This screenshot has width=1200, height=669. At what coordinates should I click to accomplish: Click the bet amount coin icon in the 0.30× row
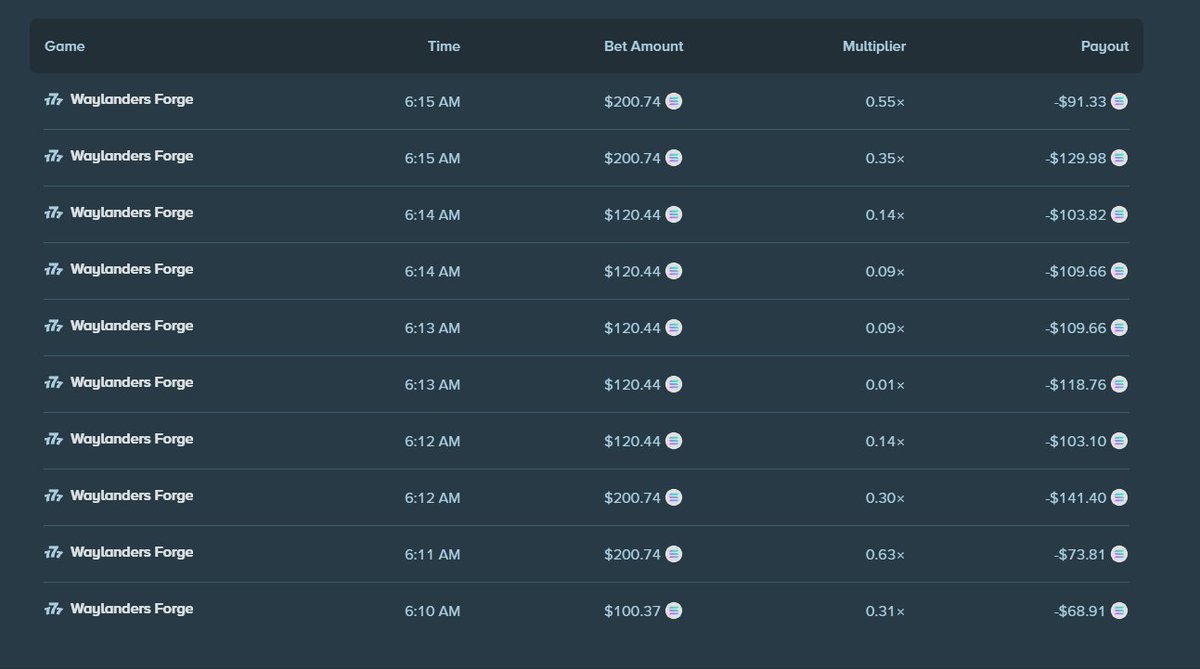tap(674, 497)
